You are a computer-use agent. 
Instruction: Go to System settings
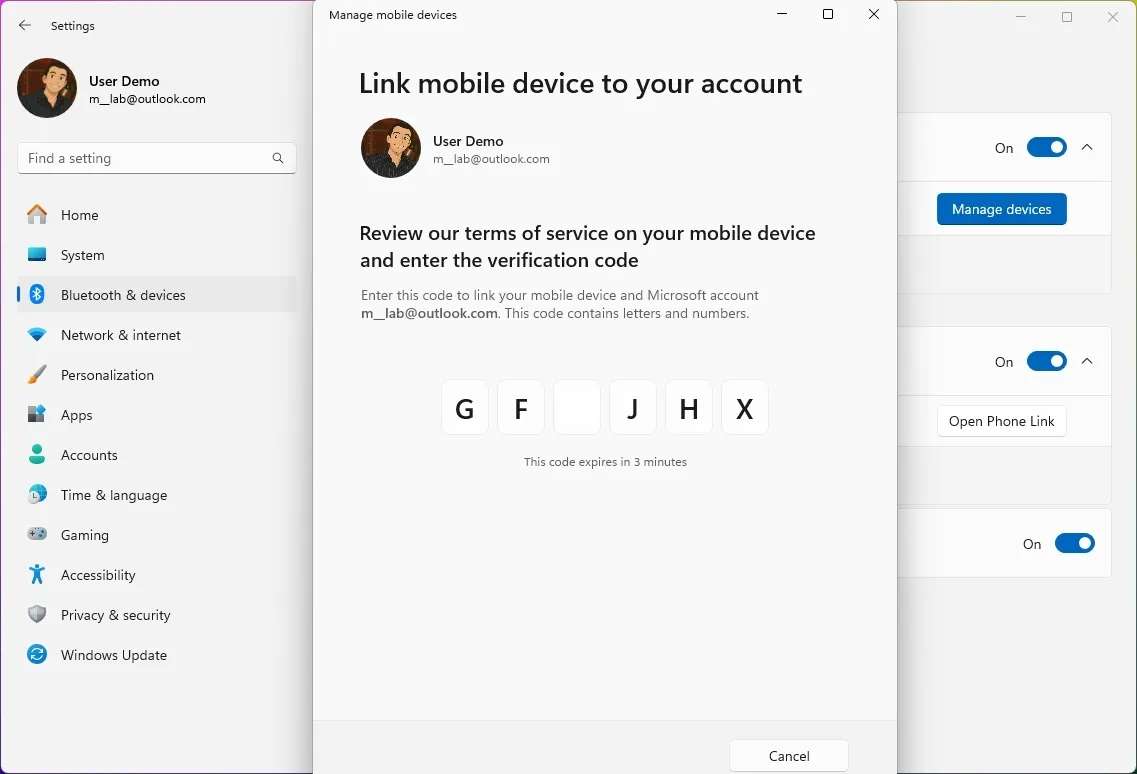pos(157,255)
